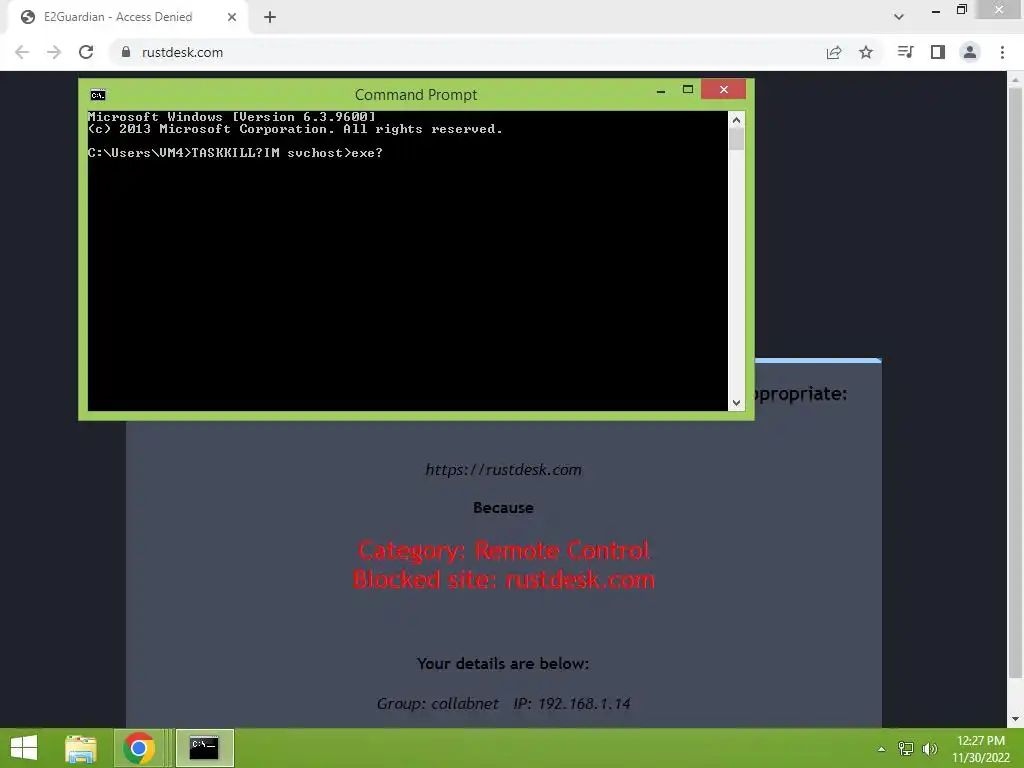This screenshot has height=768, width=1024.
Task: Open the Chrome profile avatar
Action: point(970,52)
